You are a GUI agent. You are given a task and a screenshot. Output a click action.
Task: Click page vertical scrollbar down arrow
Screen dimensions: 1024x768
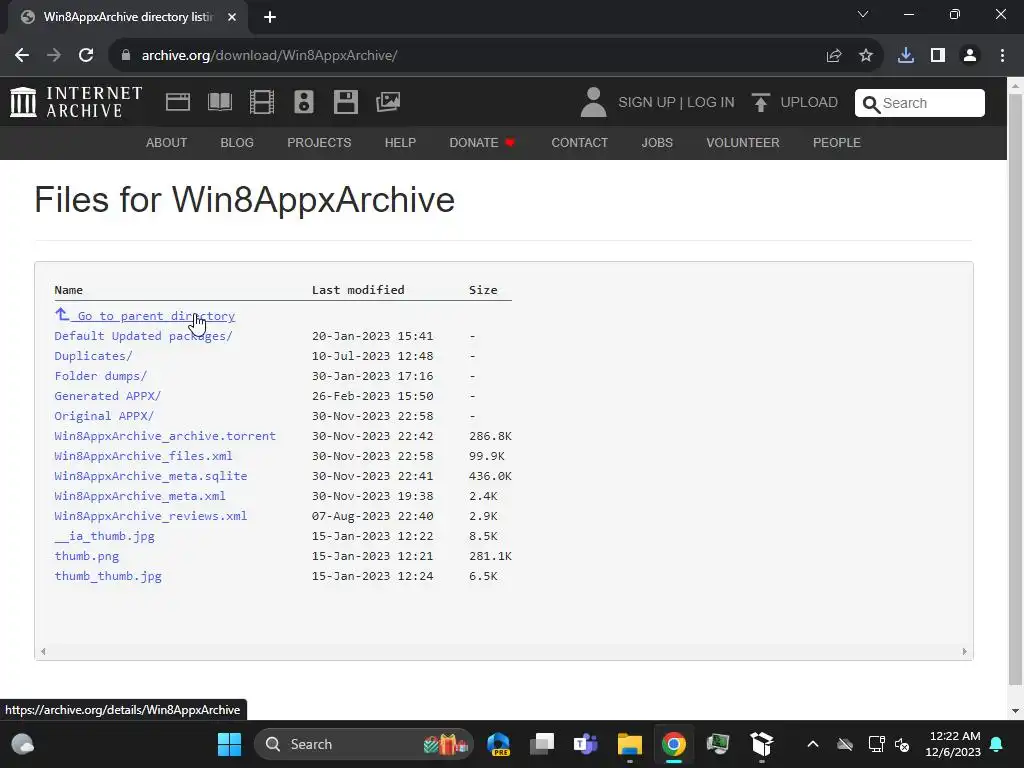pyautogui.click(x=1015, y=711)
